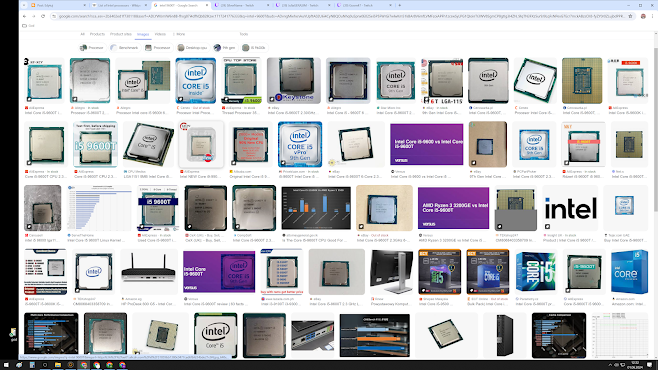Open a new tab with the plus button
This screenshot has height=370, width=658.
point(400,5)
